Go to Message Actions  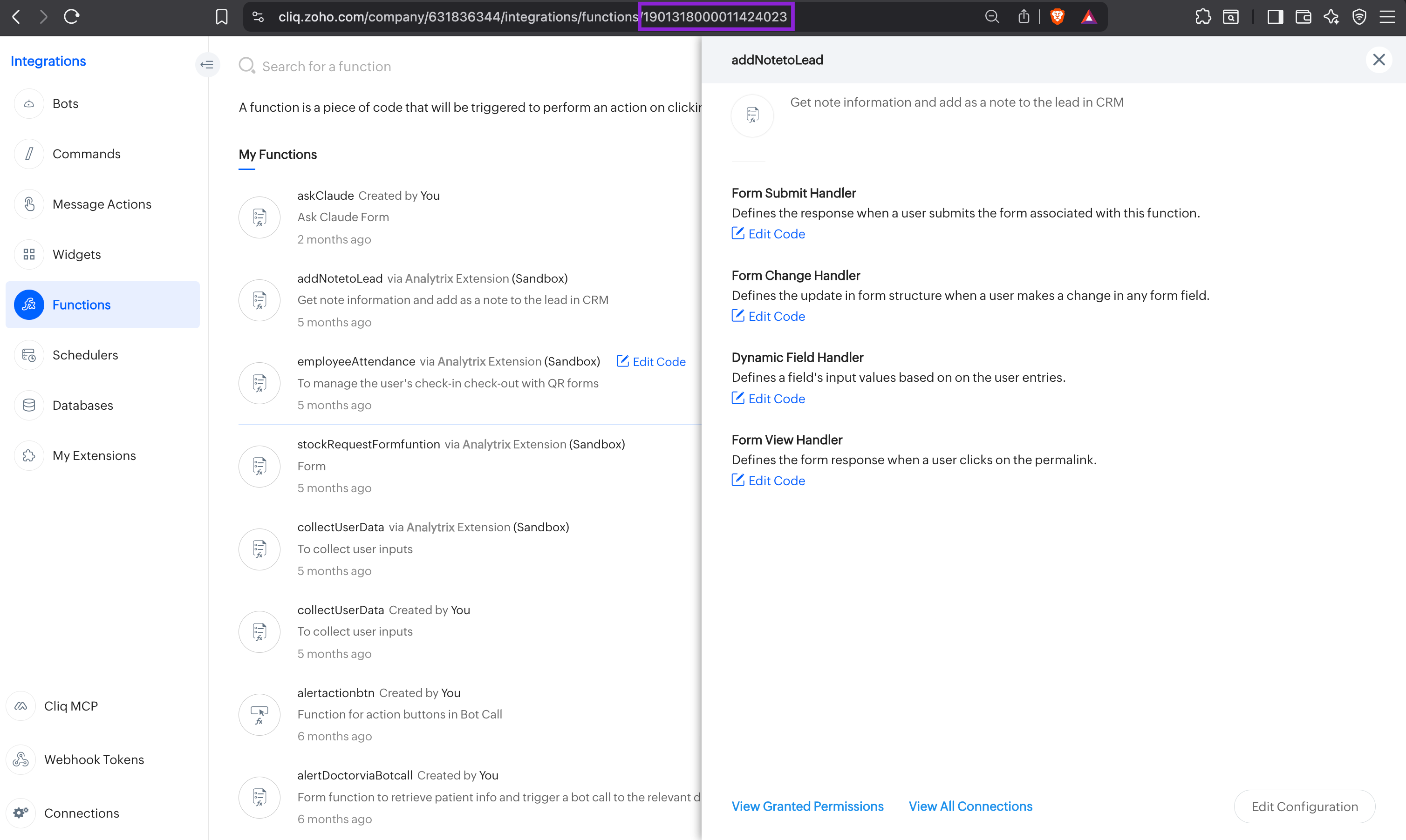click(x=102, y=204)
